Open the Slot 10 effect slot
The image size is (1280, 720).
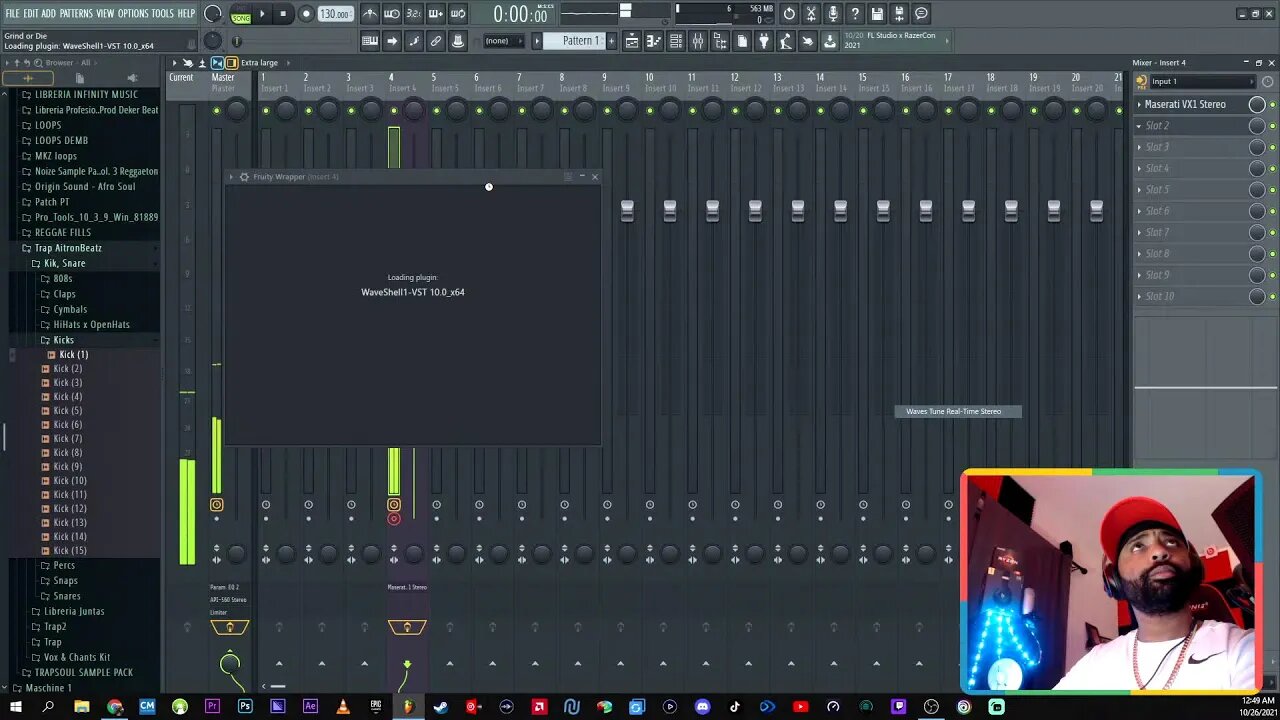pyautogui.click(x=1190, y=296)
